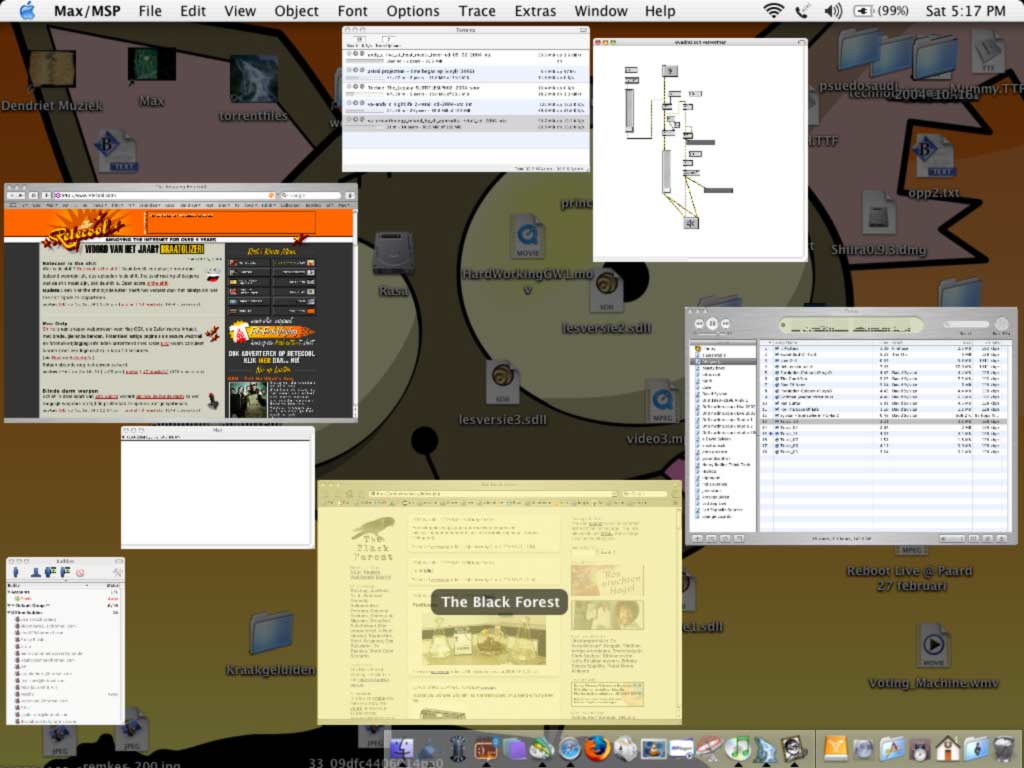Image resolution: width=1024 pixels, height=768 pixels.
Task: Click the iTunes search field
Action: tap(967, 324)
